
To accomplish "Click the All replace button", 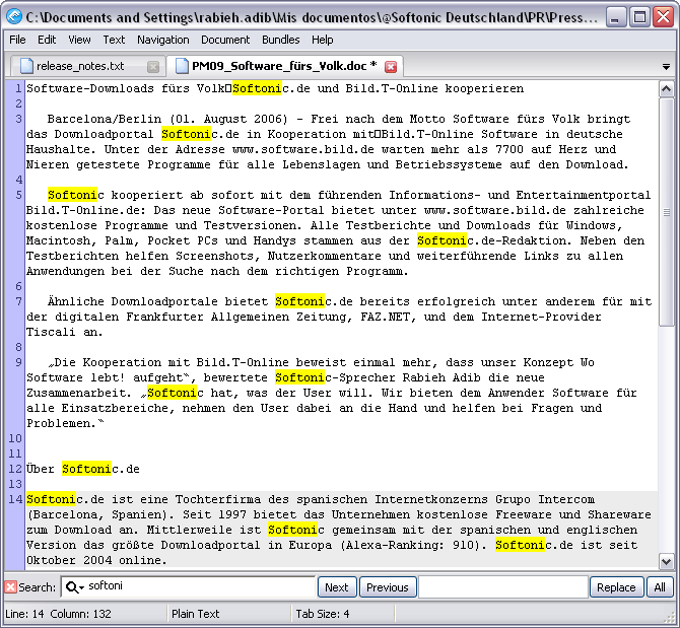I will point(660,587).
